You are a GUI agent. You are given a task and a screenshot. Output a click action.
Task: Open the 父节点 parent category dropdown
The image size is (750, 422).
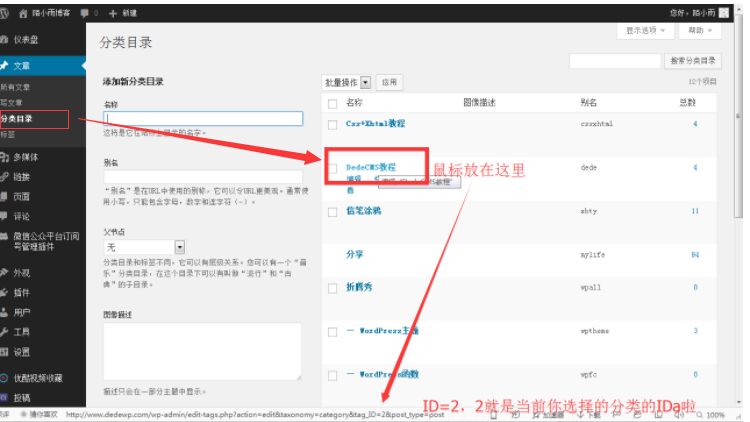tap(145, 246)
